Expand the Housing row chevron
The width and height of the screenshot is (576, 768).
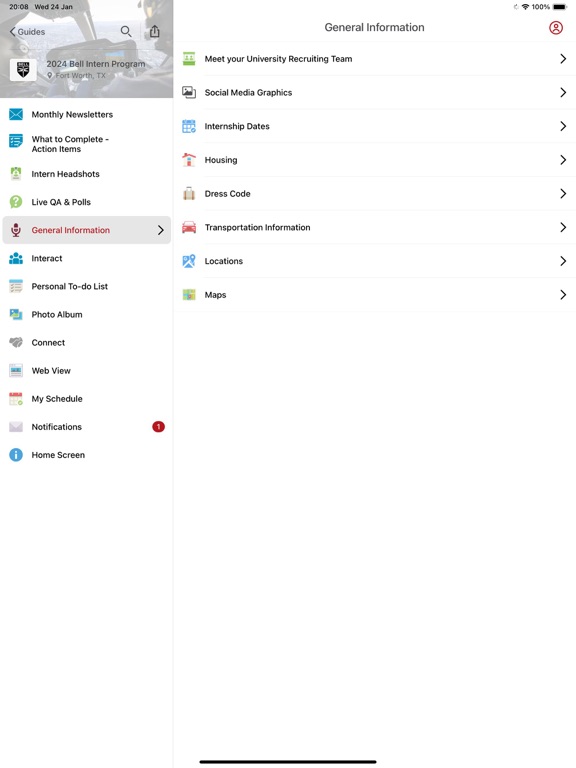[563, 160]
